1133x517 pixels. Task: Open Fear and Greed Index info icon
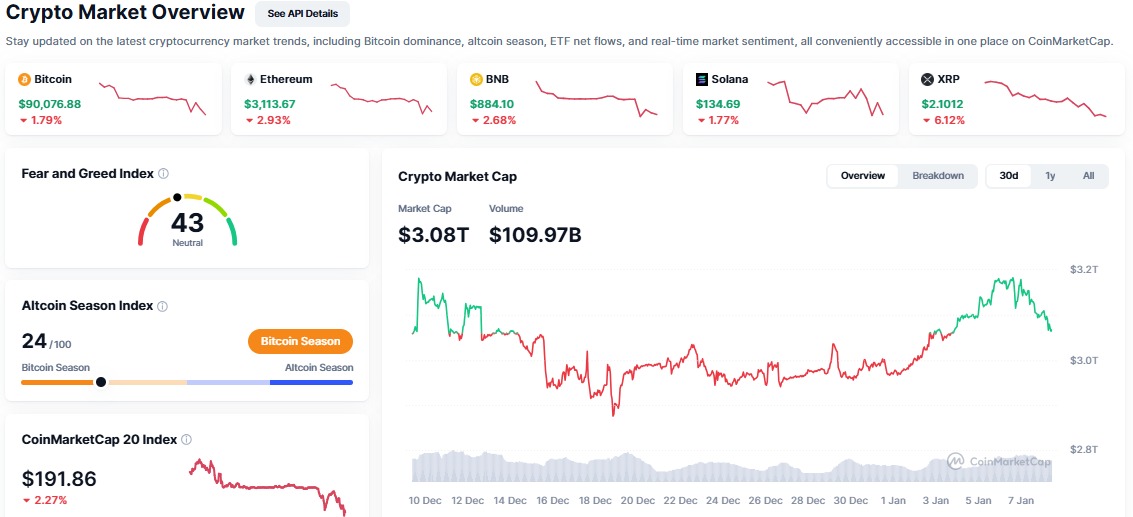point(163,174)
